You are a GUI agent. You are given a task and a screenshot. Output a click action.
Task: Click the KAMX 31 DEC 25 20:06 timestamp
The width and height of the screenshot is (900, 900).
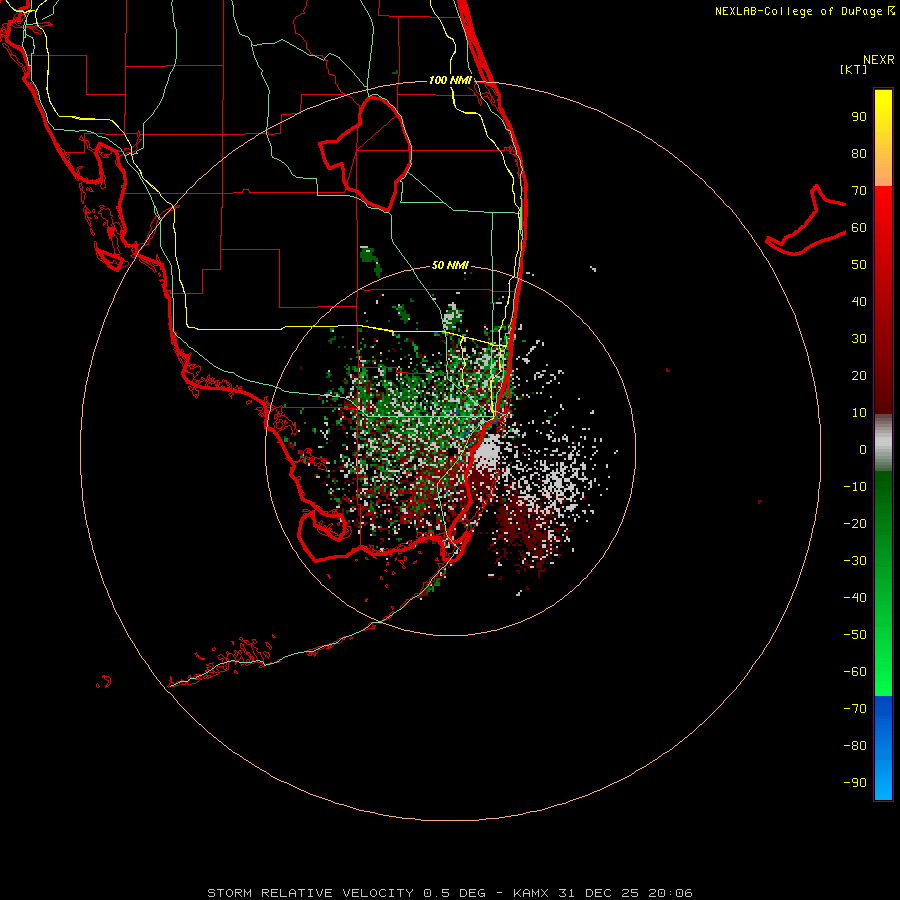click(x=603, y=893)
